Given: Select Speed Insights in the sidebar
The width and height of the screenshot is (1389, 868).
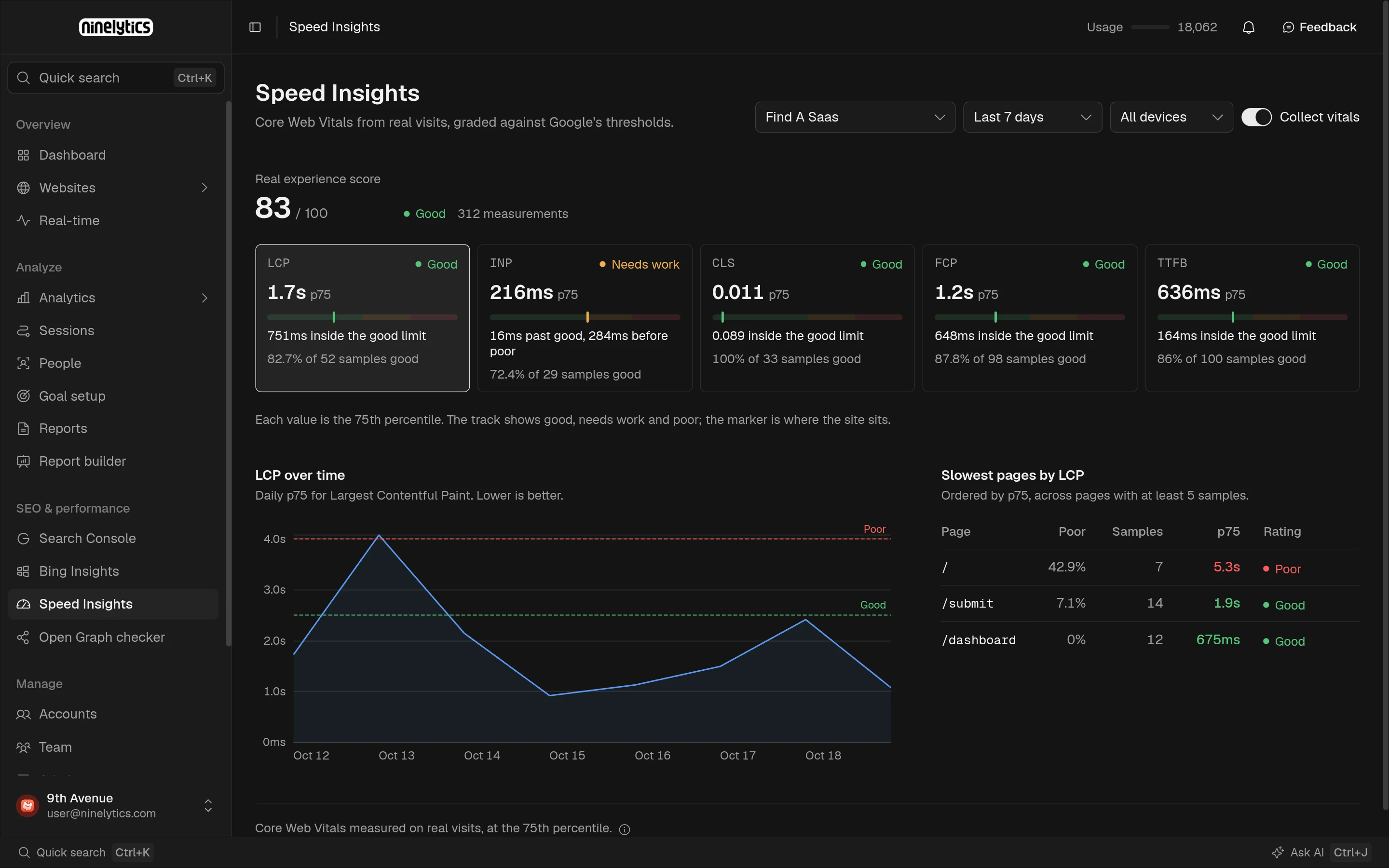Looking at the screenshot, I should (113, 604).
